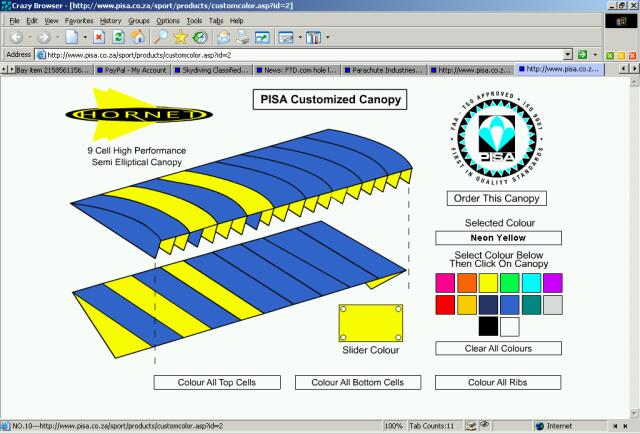This screenshot has width=640, height=434.
Task: Click the Hornet logo
Action: (x=139, y=115)
